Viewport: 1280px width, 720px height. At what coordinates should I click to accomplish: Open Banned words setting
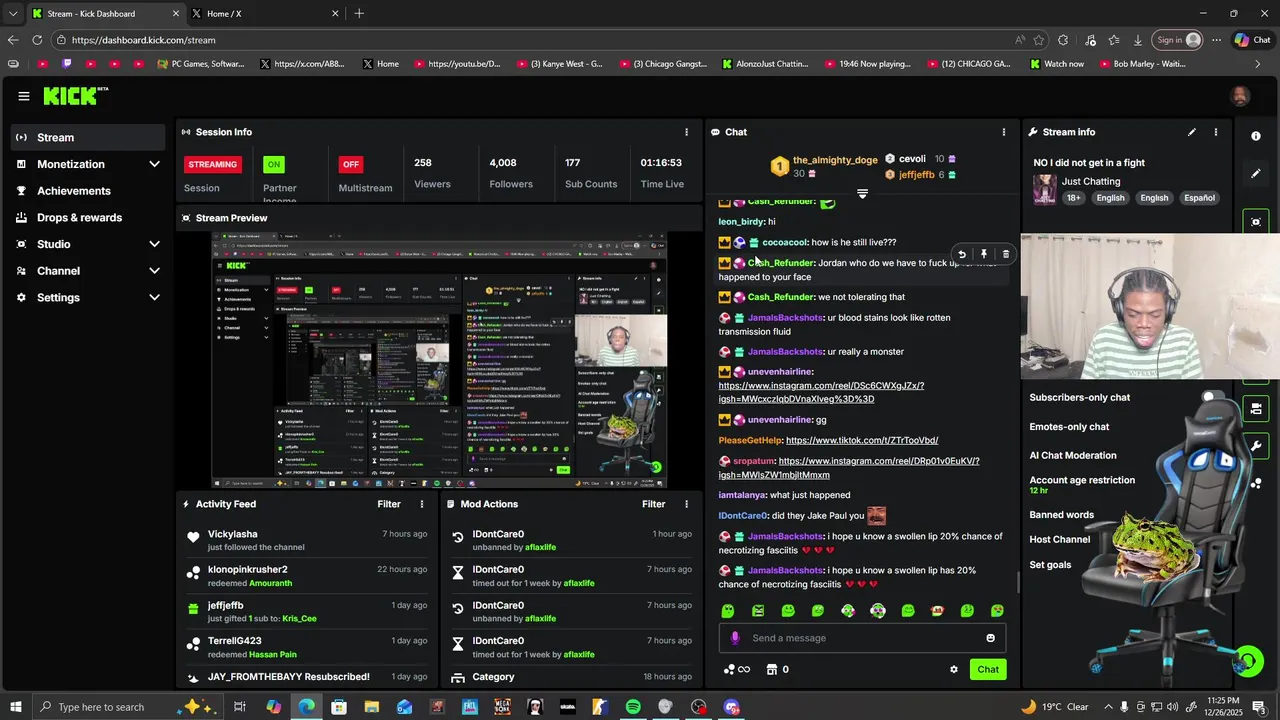pos(1062,515)
